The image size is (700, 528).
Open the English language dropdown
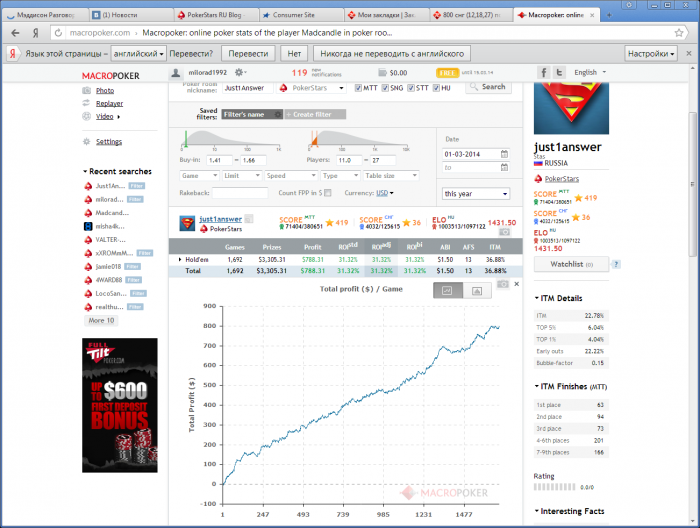(590, 72)
